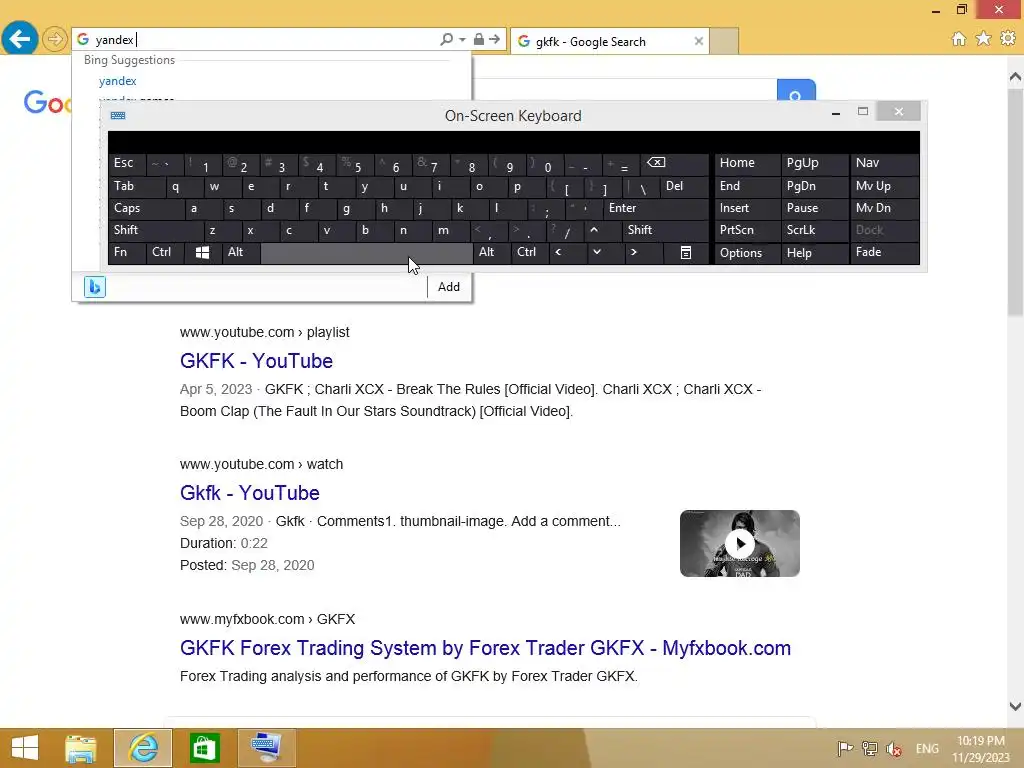1024x768 pixels.
Task: Click the browser Forward arrow button
Action: click(x=55, y=39)
